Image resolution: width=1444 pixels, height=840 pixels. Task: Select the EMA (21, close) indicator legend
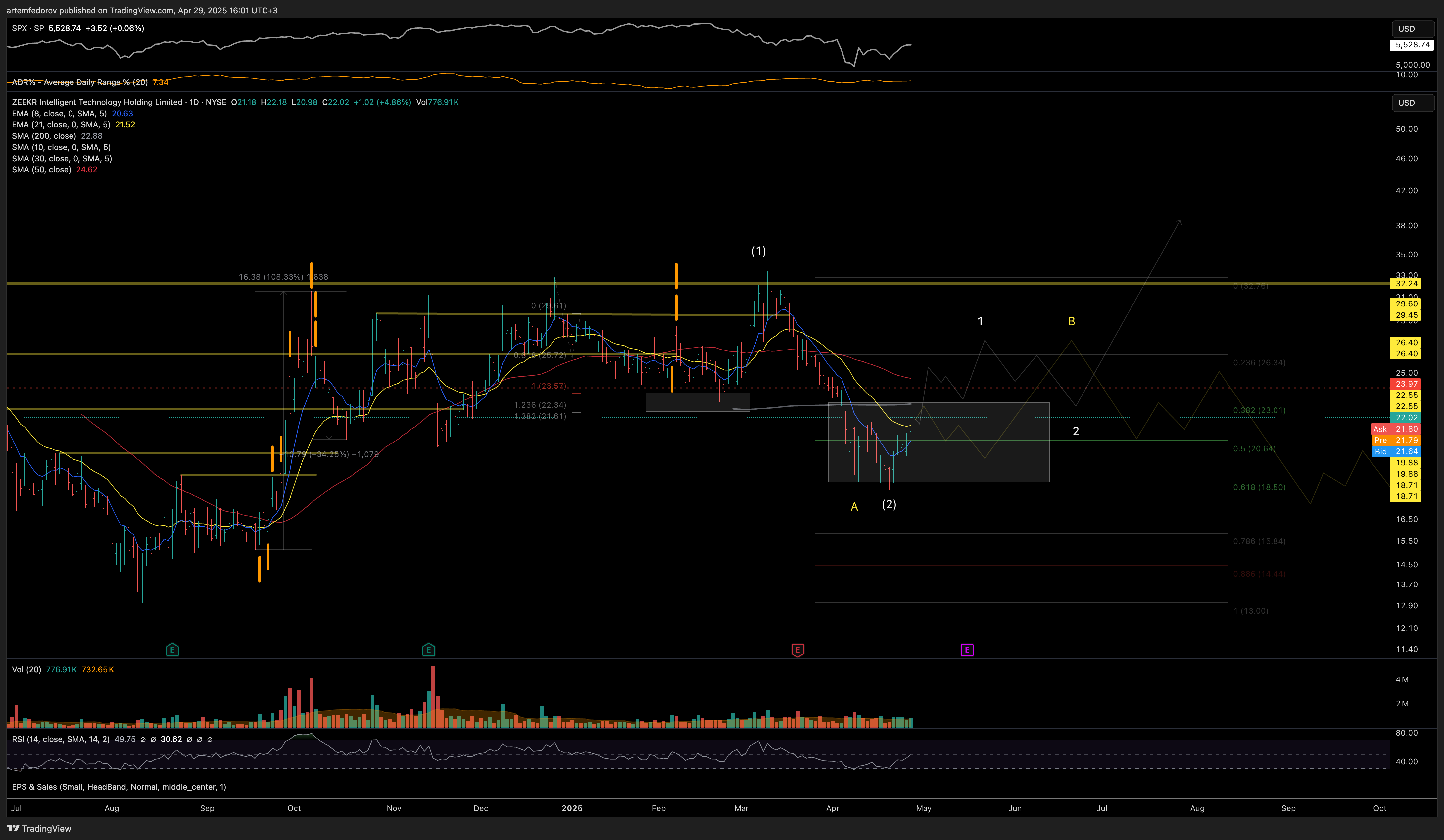pyautogui.click(x=61, y=124)
